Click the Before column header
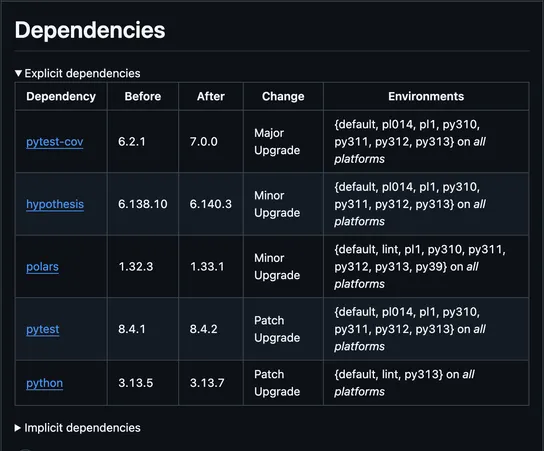The image size is (544, 451). click(143, 96)
